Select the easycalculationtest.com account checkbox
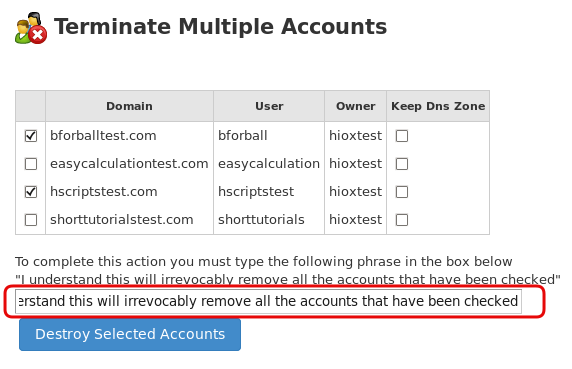Screen dimensions: 572x369 [31, 164]
